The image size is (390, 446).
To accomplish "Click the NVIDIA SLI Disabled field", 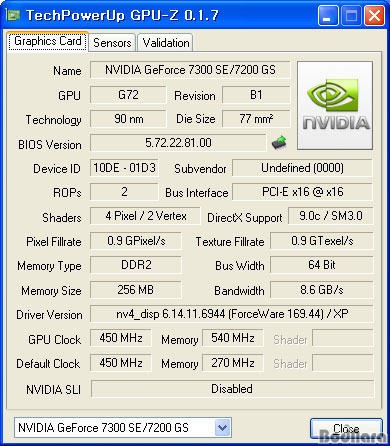I will click(x=232, y=389).
